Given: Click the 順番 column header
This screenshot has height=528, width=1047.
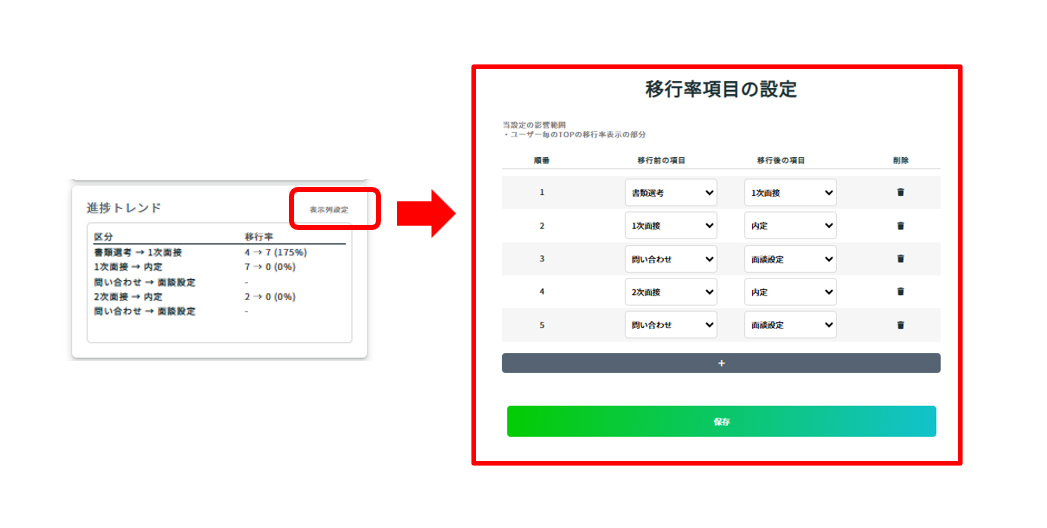Looking at the screenshot, I should [542, 160].
